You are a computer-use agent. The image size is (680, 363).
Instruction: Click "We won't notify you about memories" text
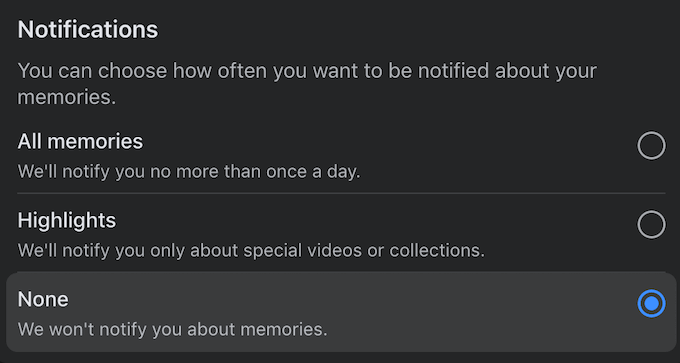[173, 329]
